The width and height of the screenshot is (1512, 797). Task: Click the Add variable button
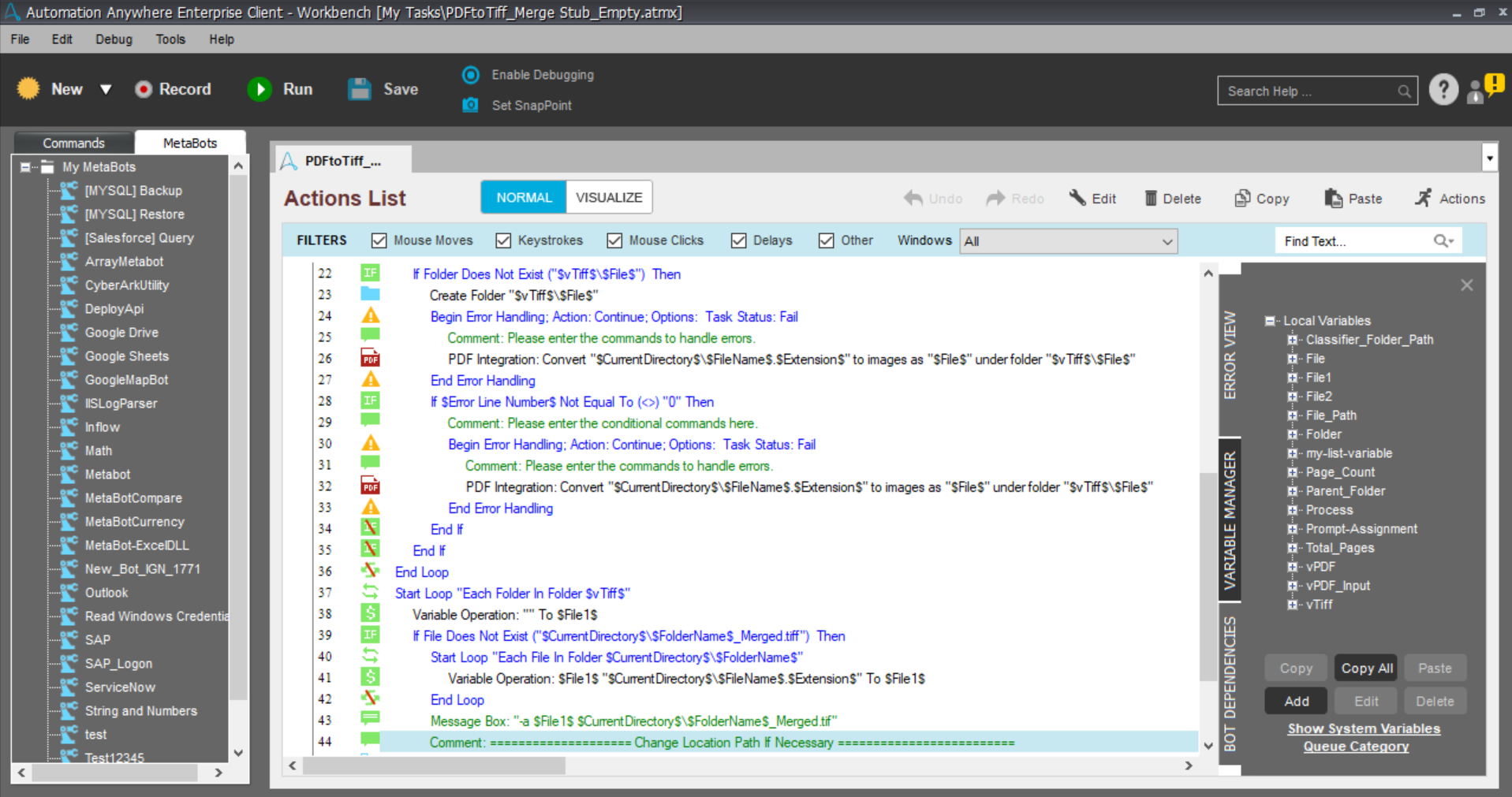click(x=1296, y=701)
